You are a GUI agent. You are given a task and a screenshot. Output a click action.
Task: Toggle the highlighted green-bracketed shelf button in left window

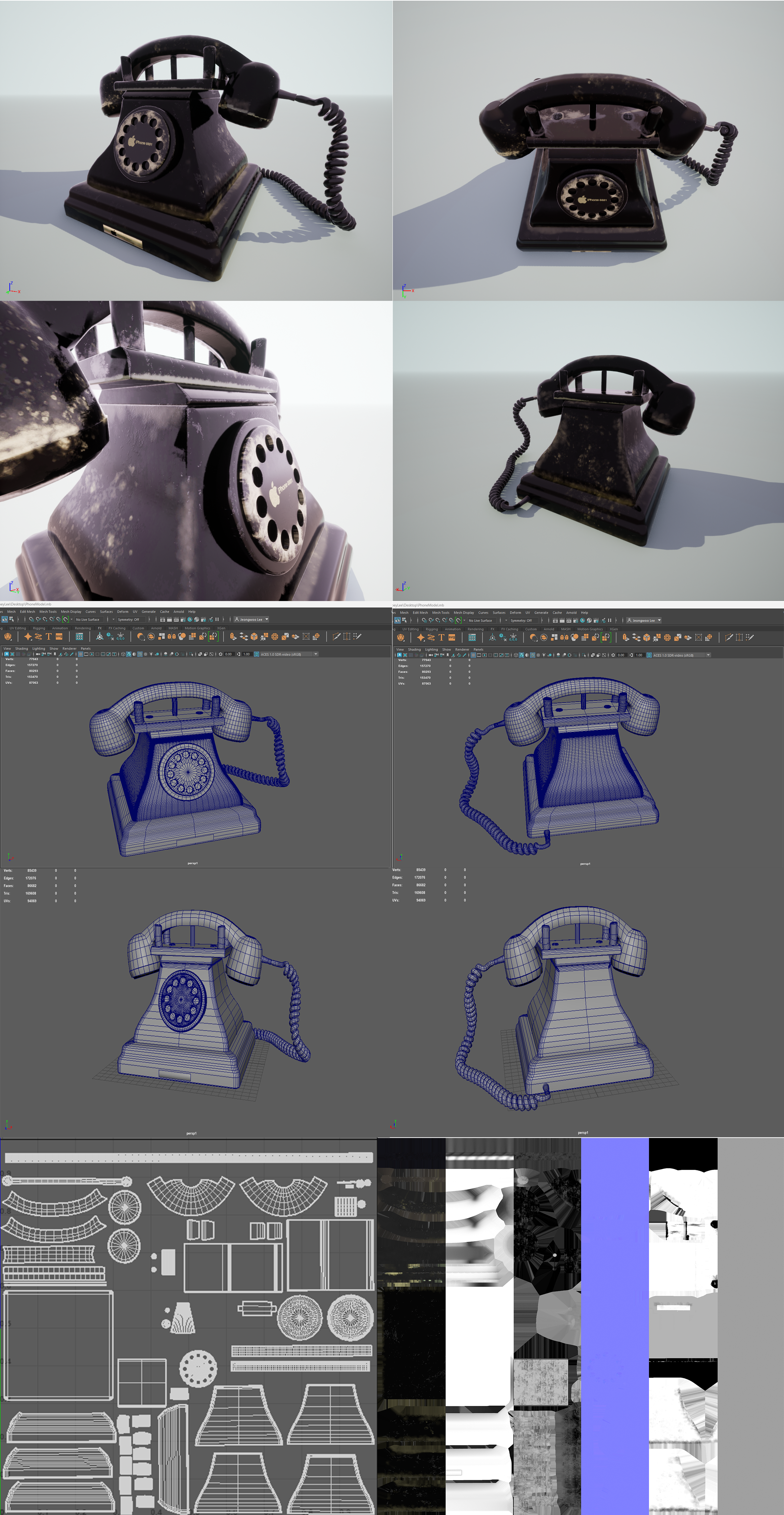pos(213,636)
